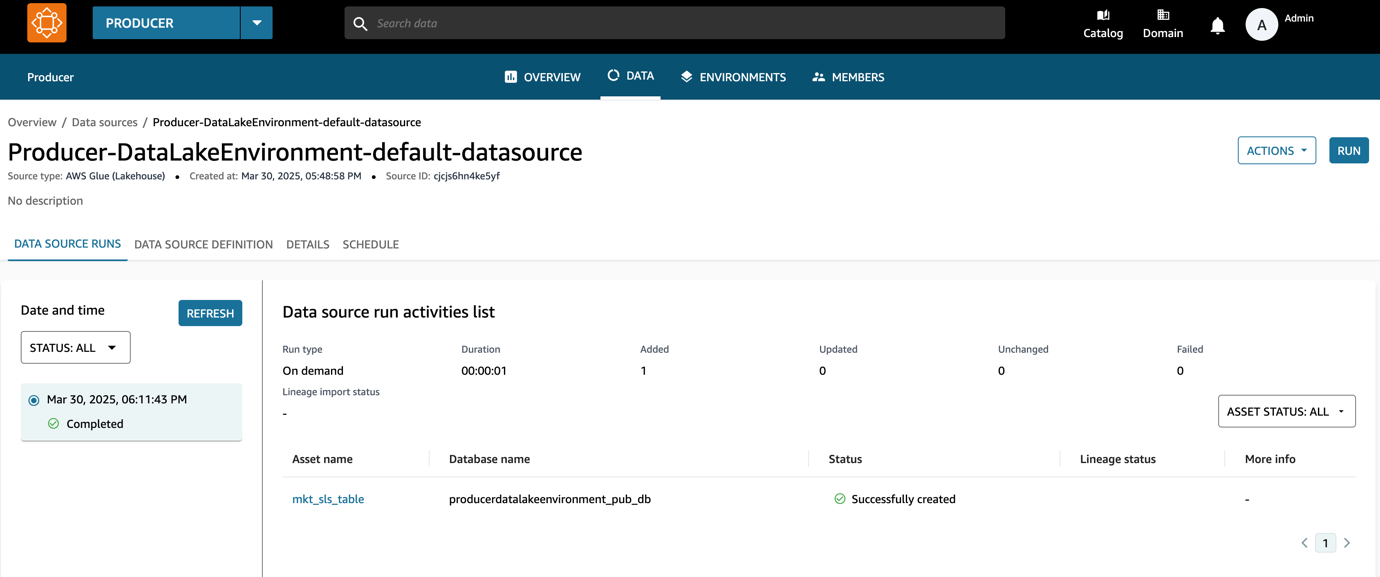The image size is (1380, 577).
Task: Open the Domain section
Action: pyautogui.click(x=1162, y=25)
